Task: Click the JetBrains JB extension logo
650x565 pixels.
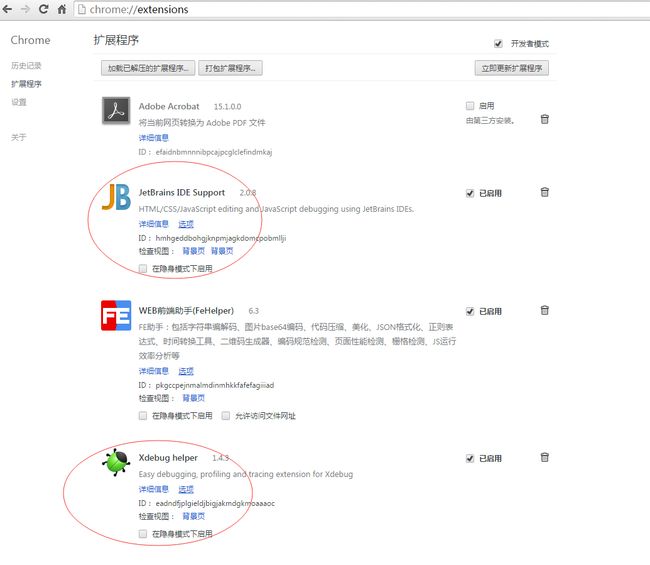Action: click(x=116, y=197)
